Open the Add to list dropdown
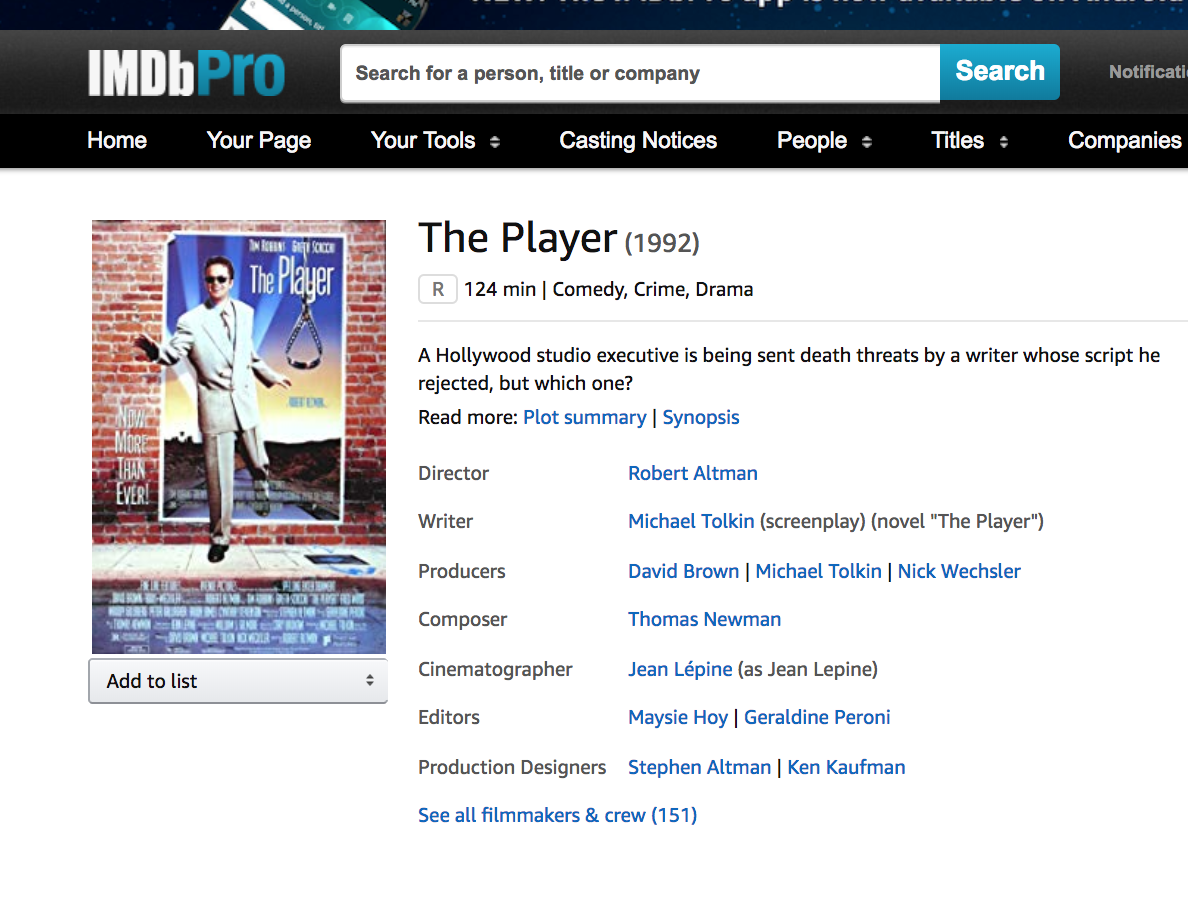The width and height of the screenshot is (1188, 898). coord(238,681)
